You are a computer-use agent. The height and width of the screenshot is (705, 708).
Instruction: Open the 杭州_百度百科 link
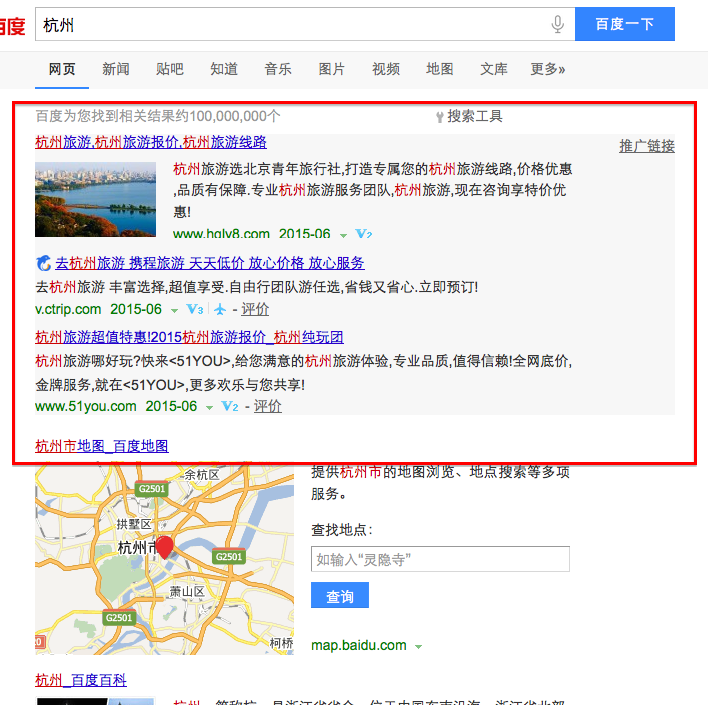pyautogui.click(x=81, y=681)
